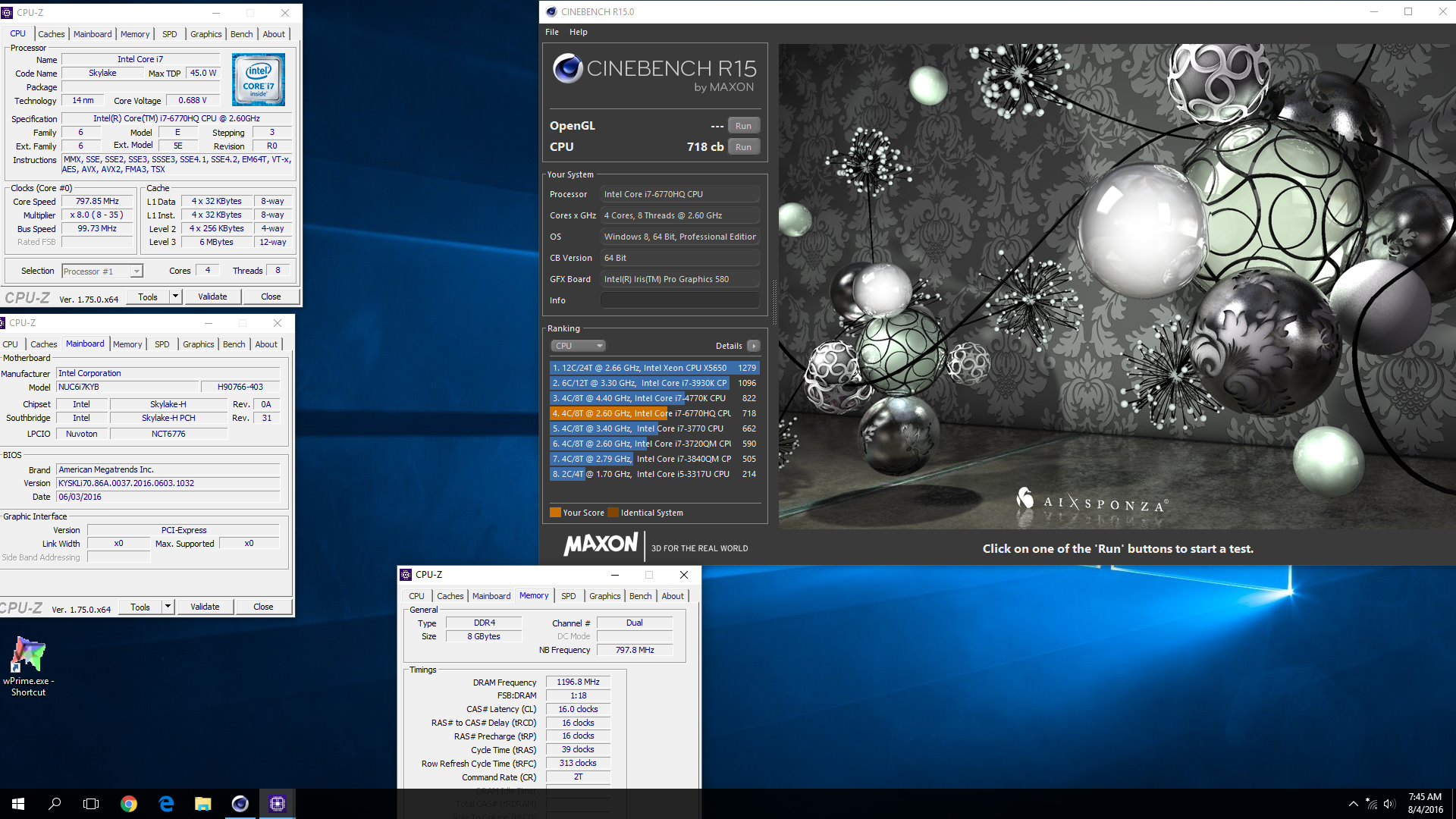The width and height of the screenshot is (1456, 819).
Task: Select highlighted ranking row i7-6770HQ 718
Action: click(654, 413)
